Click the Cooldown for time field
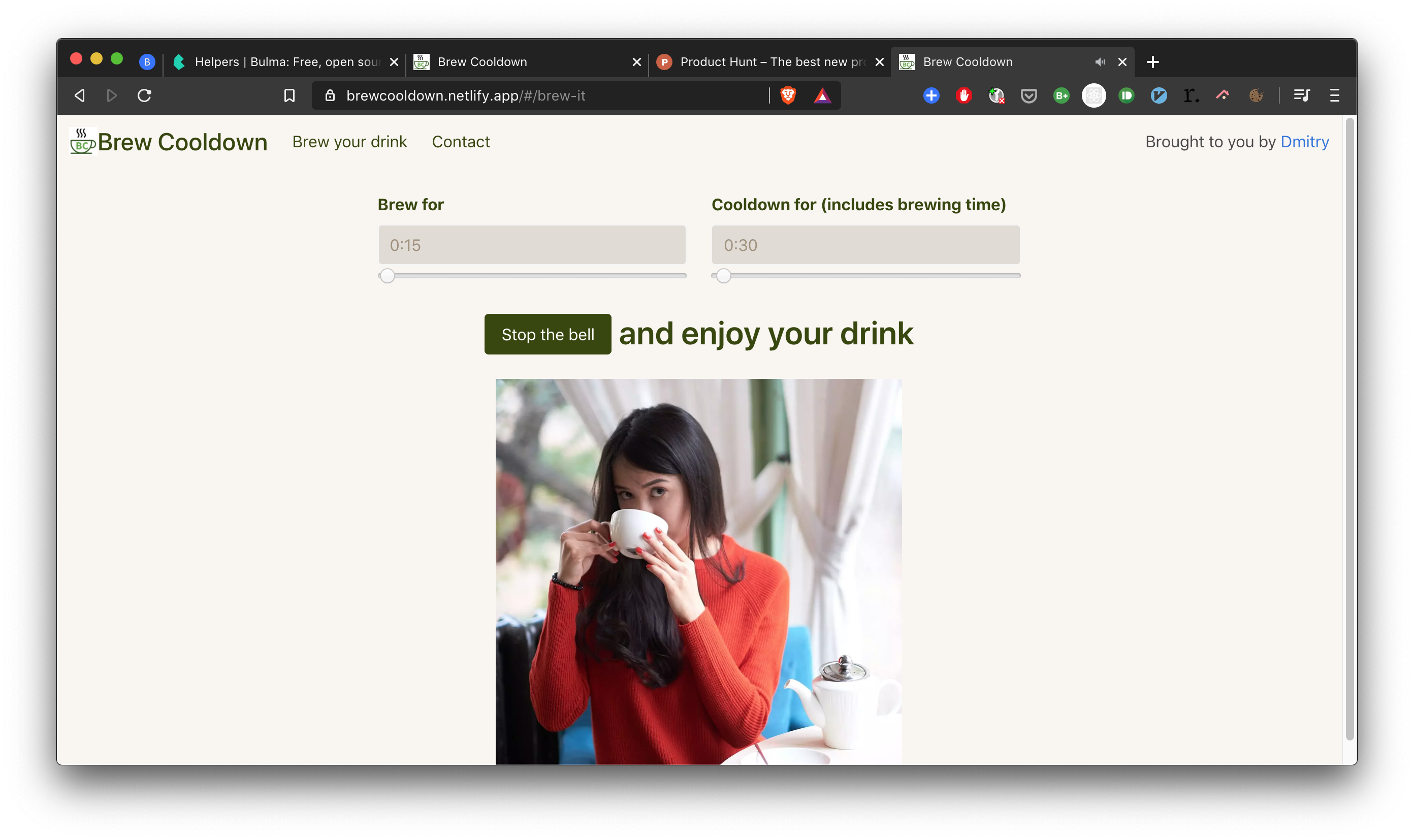Image resolution: width=1414 pixels, height=840 pixels. pos(865,245)
